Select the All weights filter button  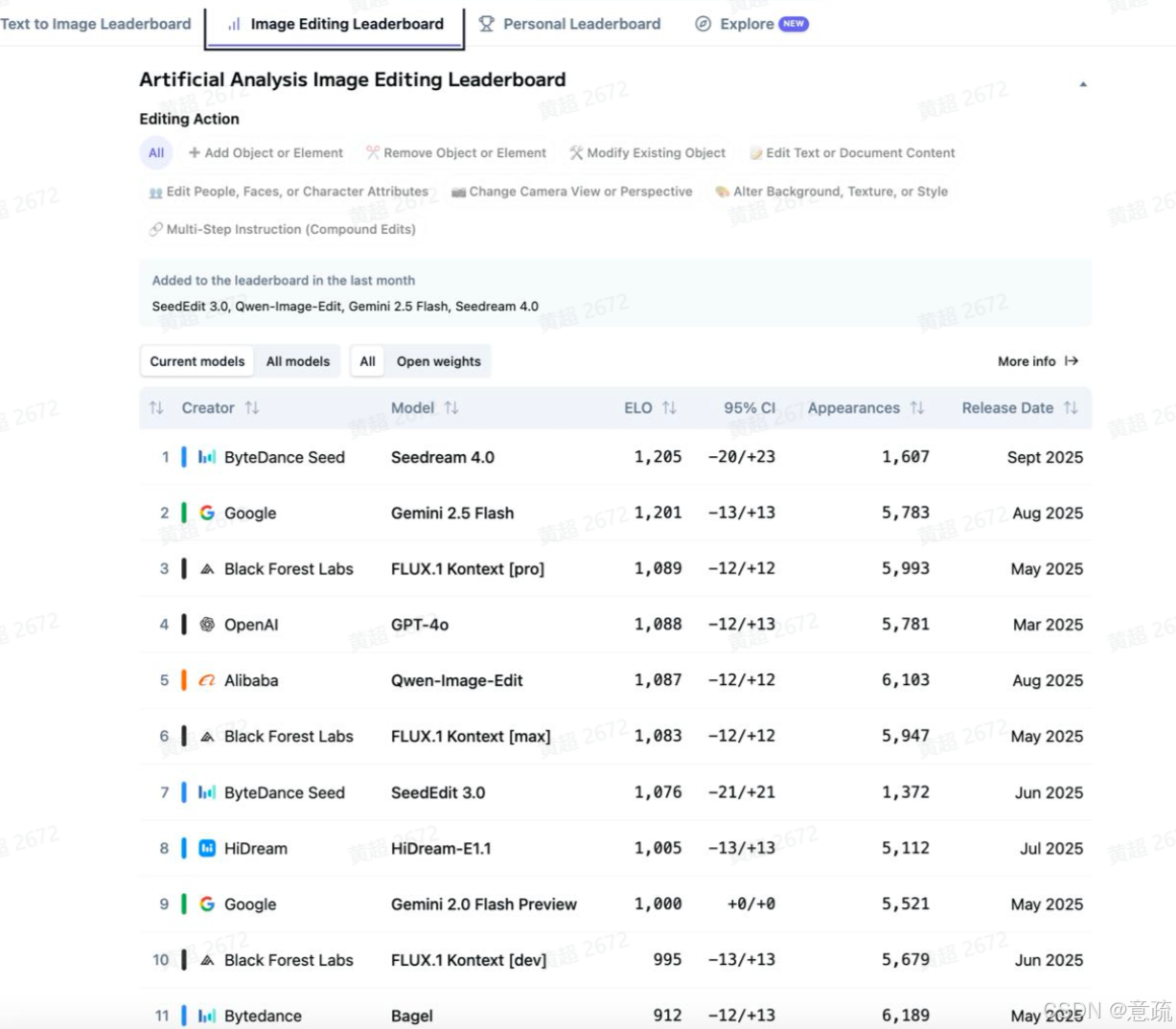pyautogui.click(x=367, y=361)
